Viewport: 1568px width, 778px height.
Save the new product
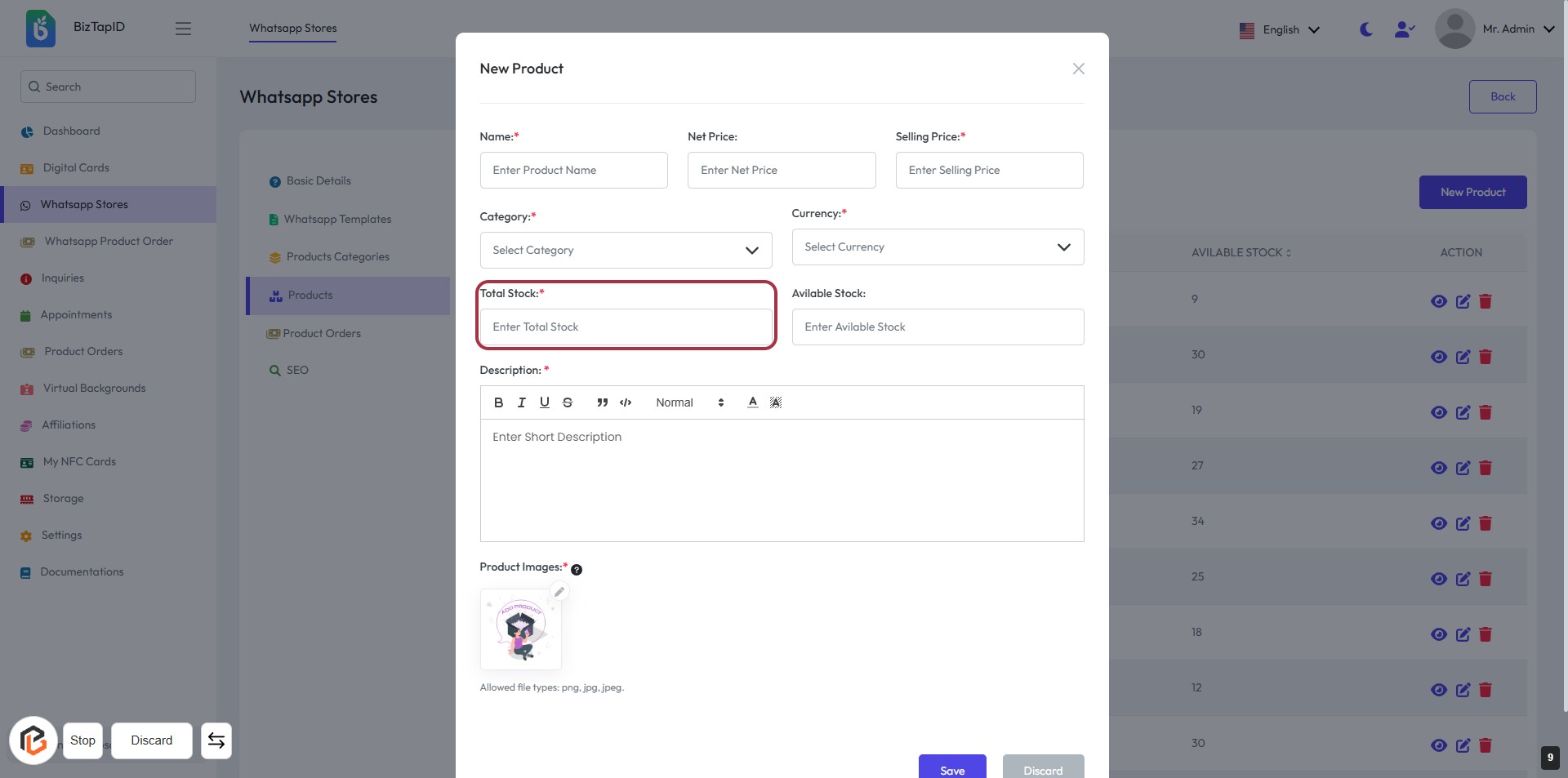pos(951,770)
